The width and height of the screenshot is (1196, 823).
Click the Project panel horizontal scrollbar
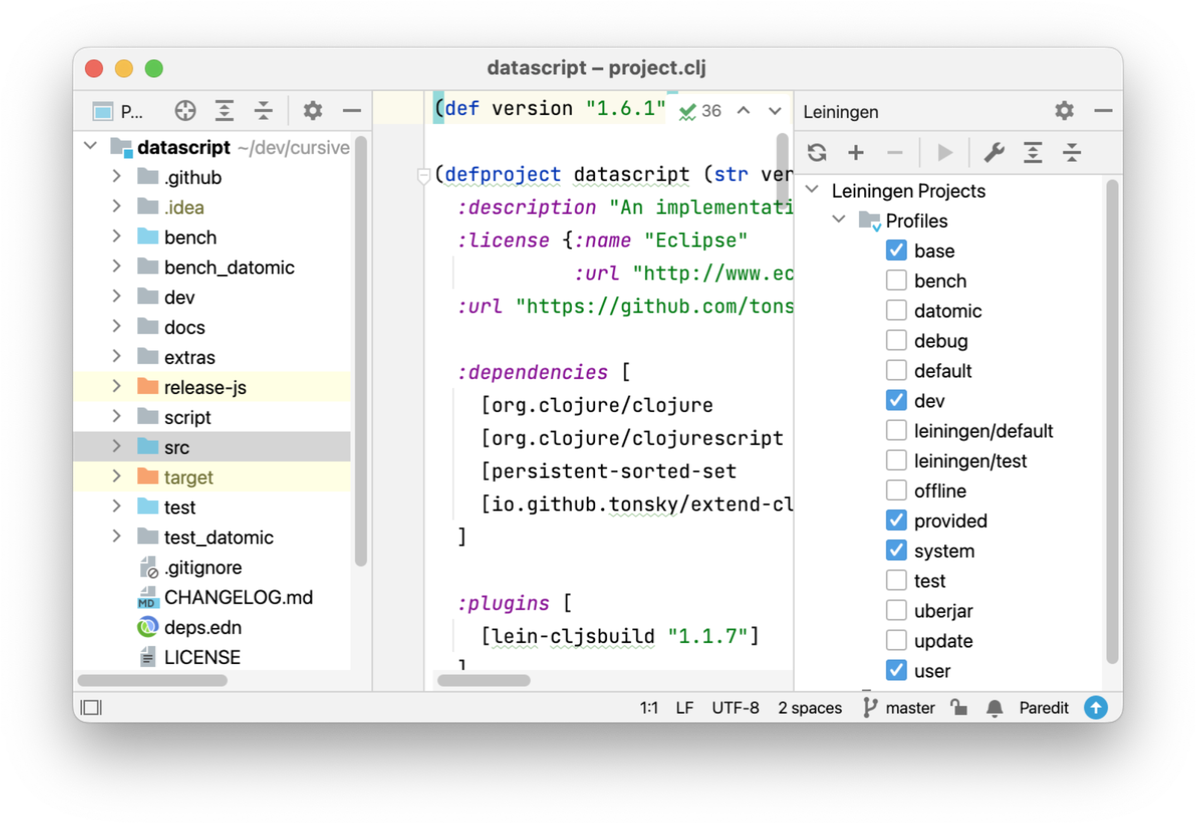pos(153,680)
